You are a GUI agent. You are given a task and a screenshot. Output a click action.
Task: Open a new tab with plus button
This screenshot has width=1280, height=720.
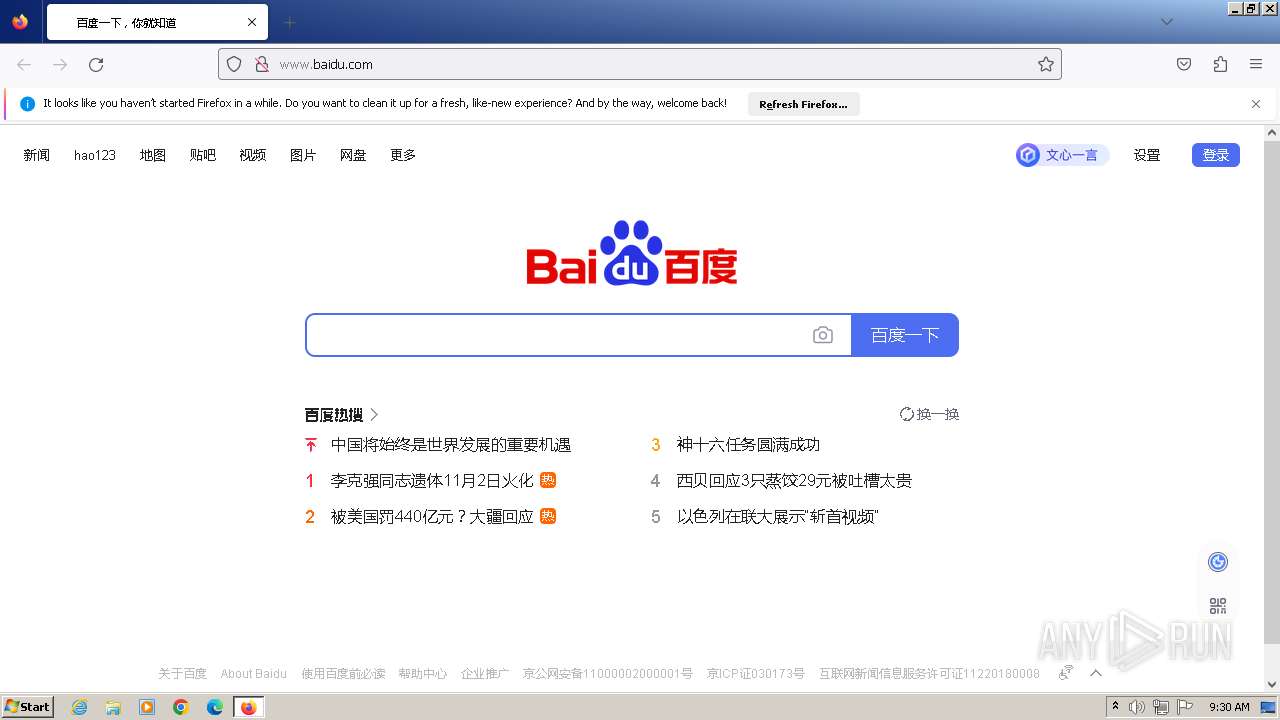(x=289, y=22)
